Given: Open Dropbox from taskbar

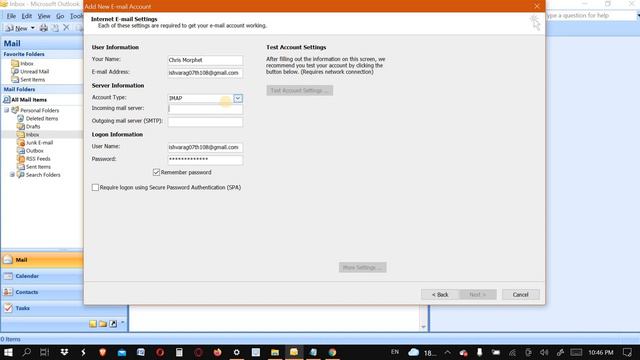Looking at the screenshot, I should coord(64,352).
